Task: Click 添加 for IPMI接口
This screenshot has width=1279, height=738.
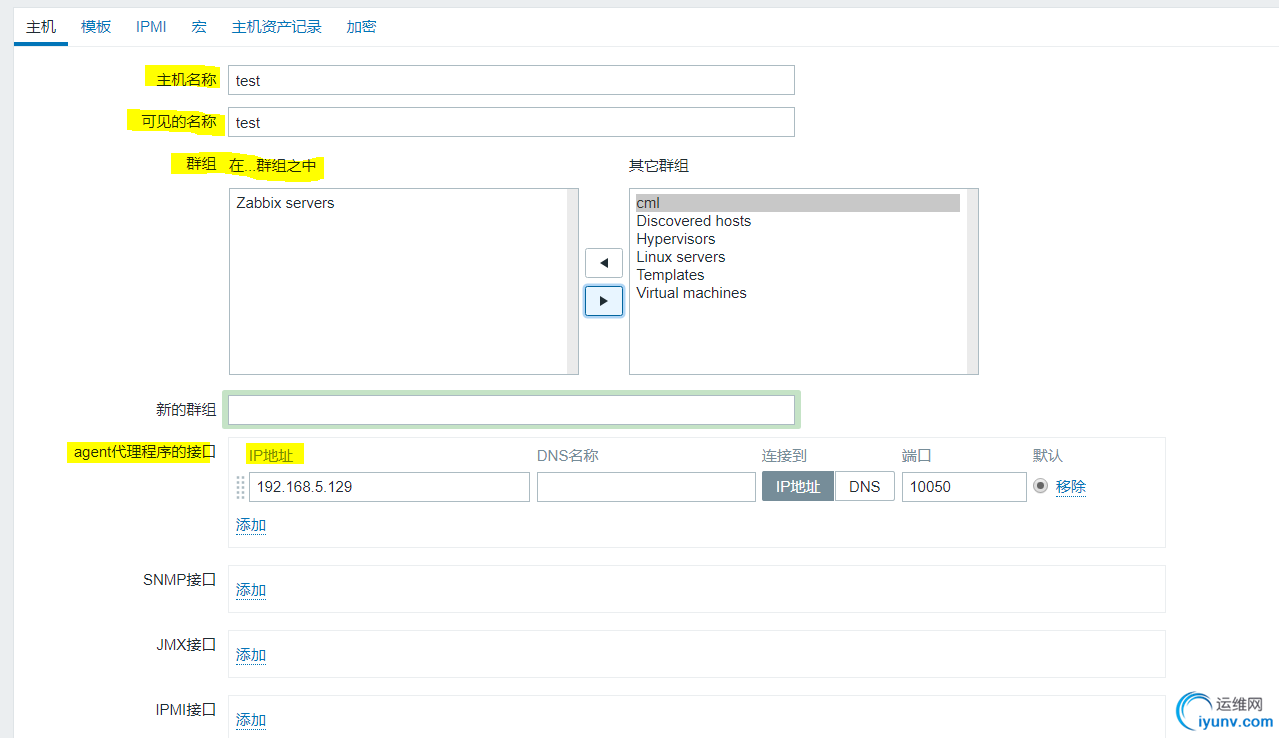Action: pos(251,720)
